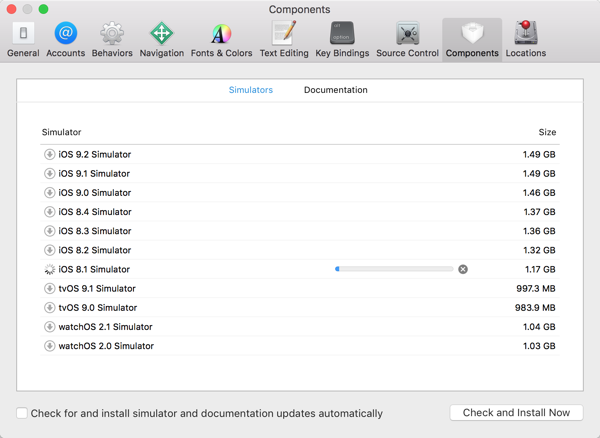Download the watchOS 2.0 Simulator
The width and height of the screenshot is (600, 438).
(x=49, y=345)
